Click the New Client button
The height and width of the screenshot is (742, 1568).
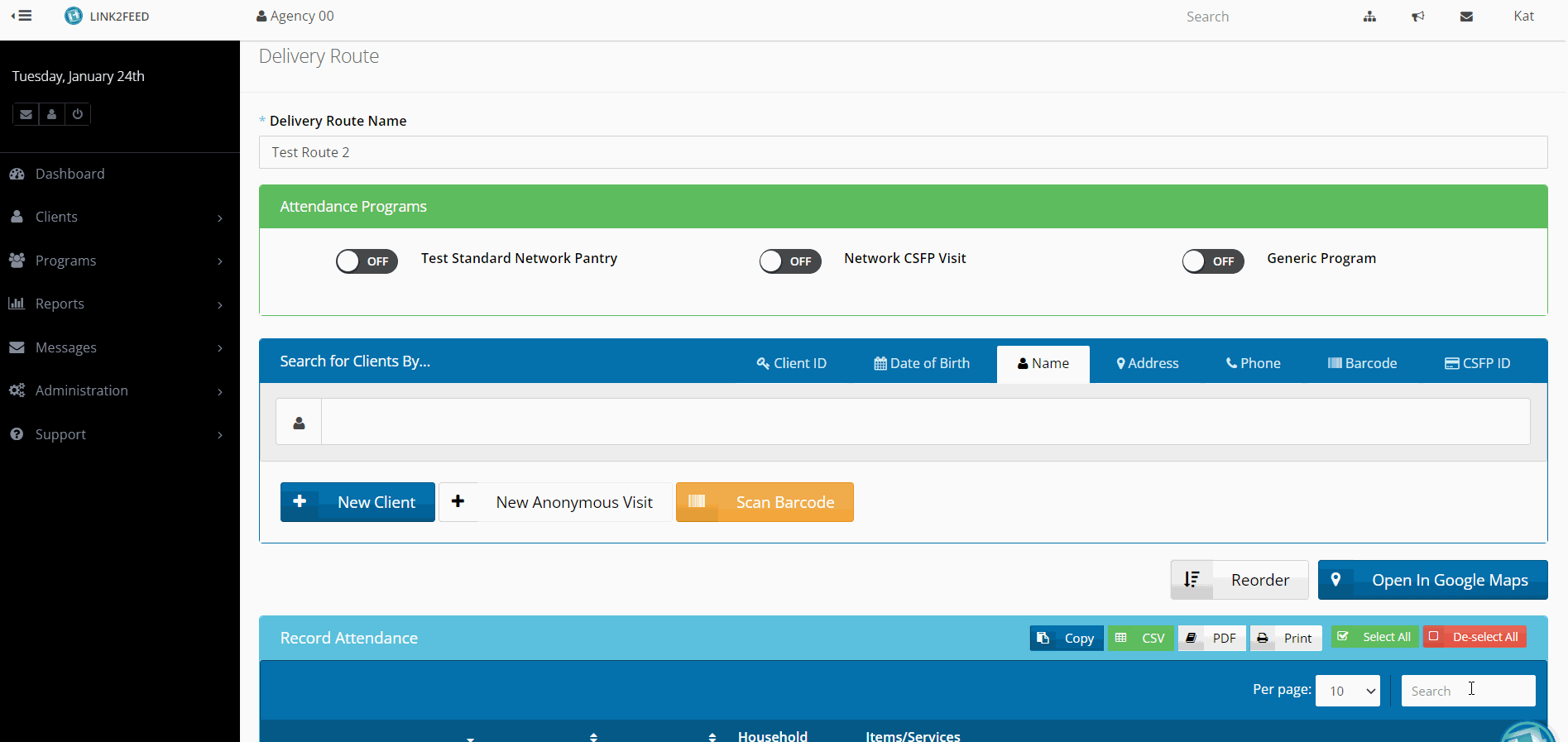click(x=357, y=502)
